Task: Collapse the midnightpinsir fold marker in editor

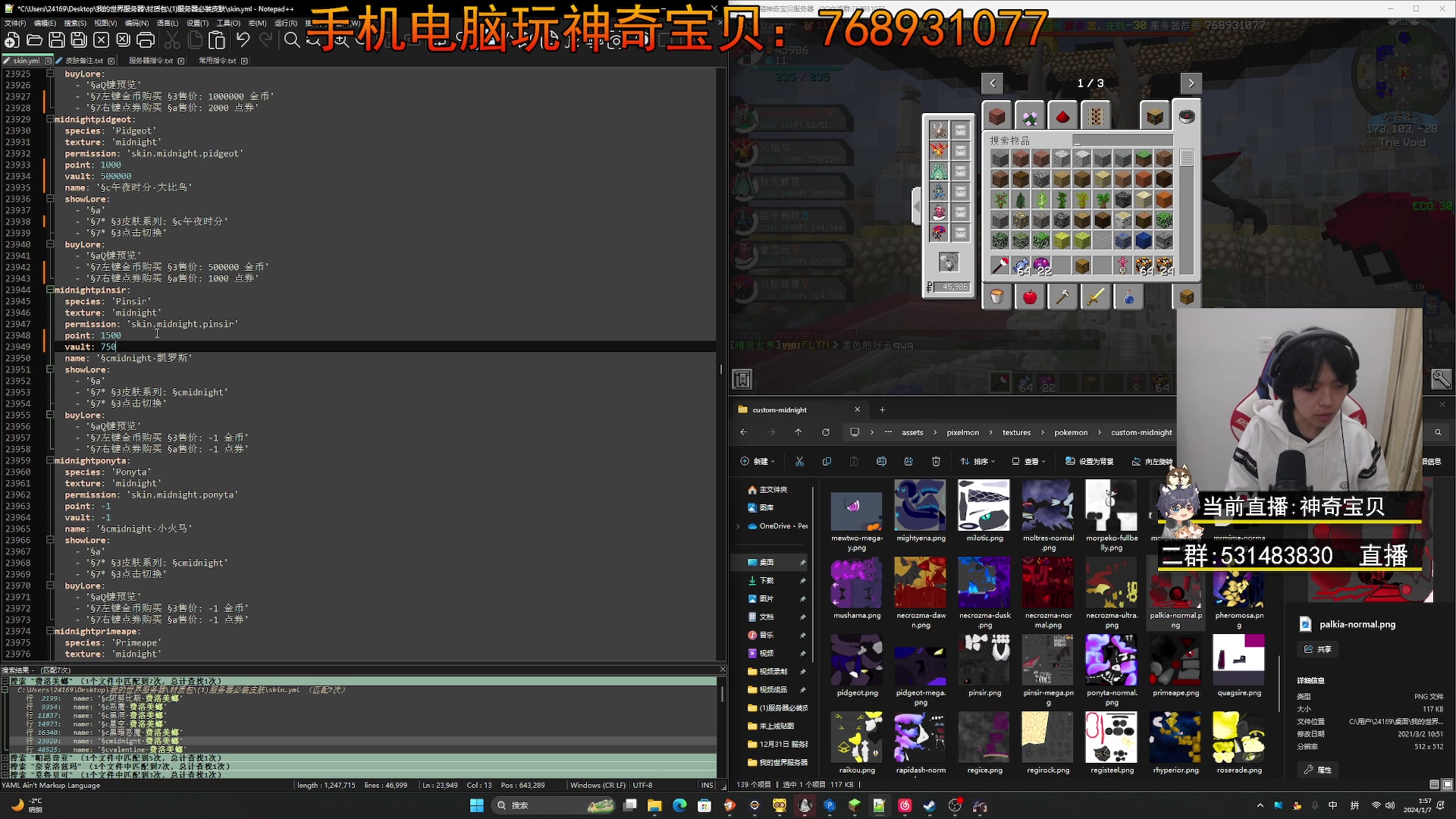Action: (50, 290)
